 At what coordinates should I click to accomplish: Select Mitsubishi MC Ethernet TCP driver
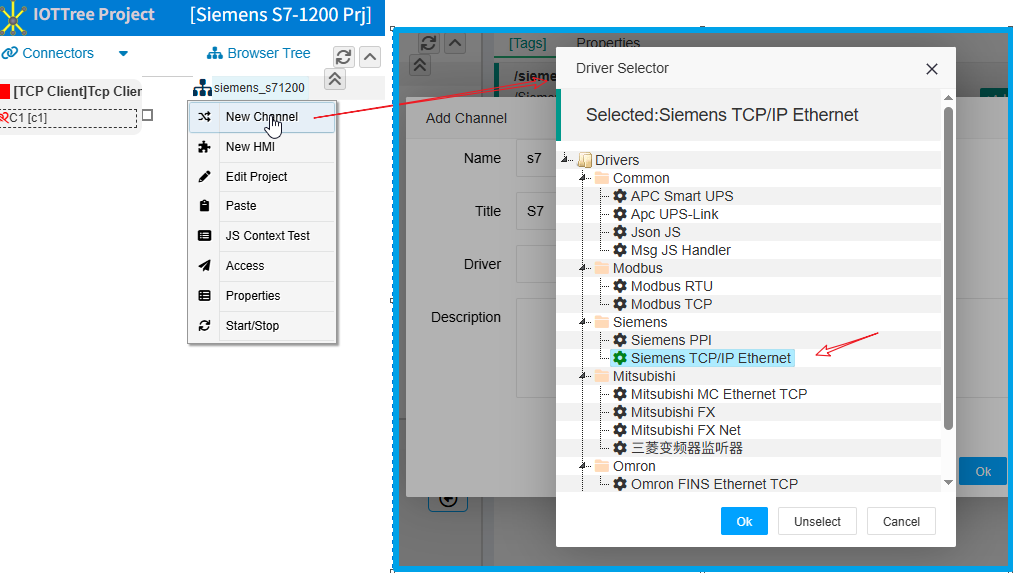tap(718, 394)
